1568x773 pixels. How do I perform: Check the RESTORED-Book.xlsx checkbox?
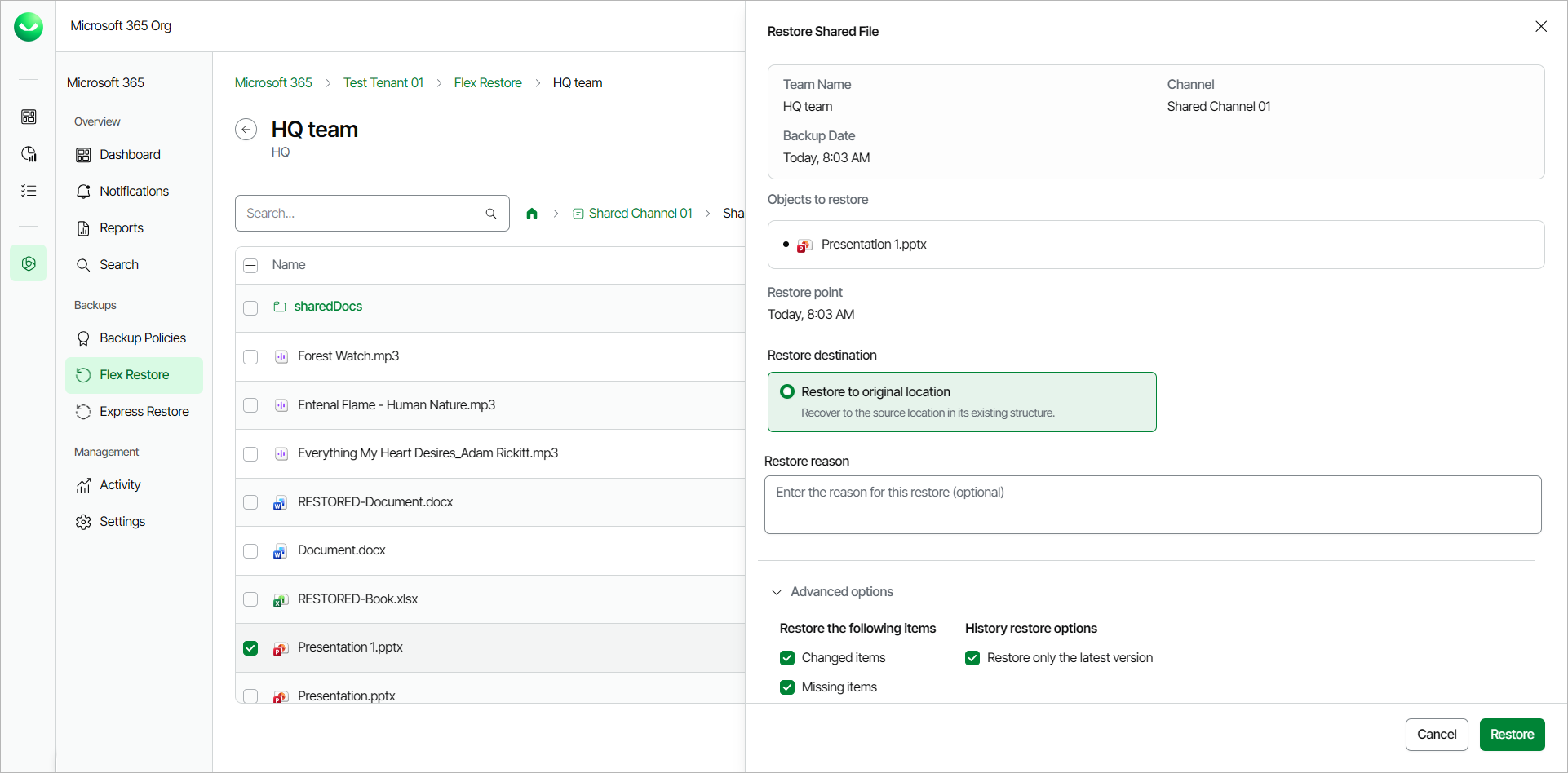(250, 599)
